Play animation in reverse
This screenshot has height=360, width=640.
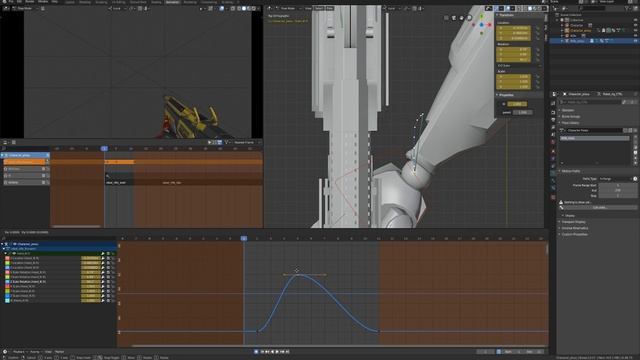coord(272,351)
